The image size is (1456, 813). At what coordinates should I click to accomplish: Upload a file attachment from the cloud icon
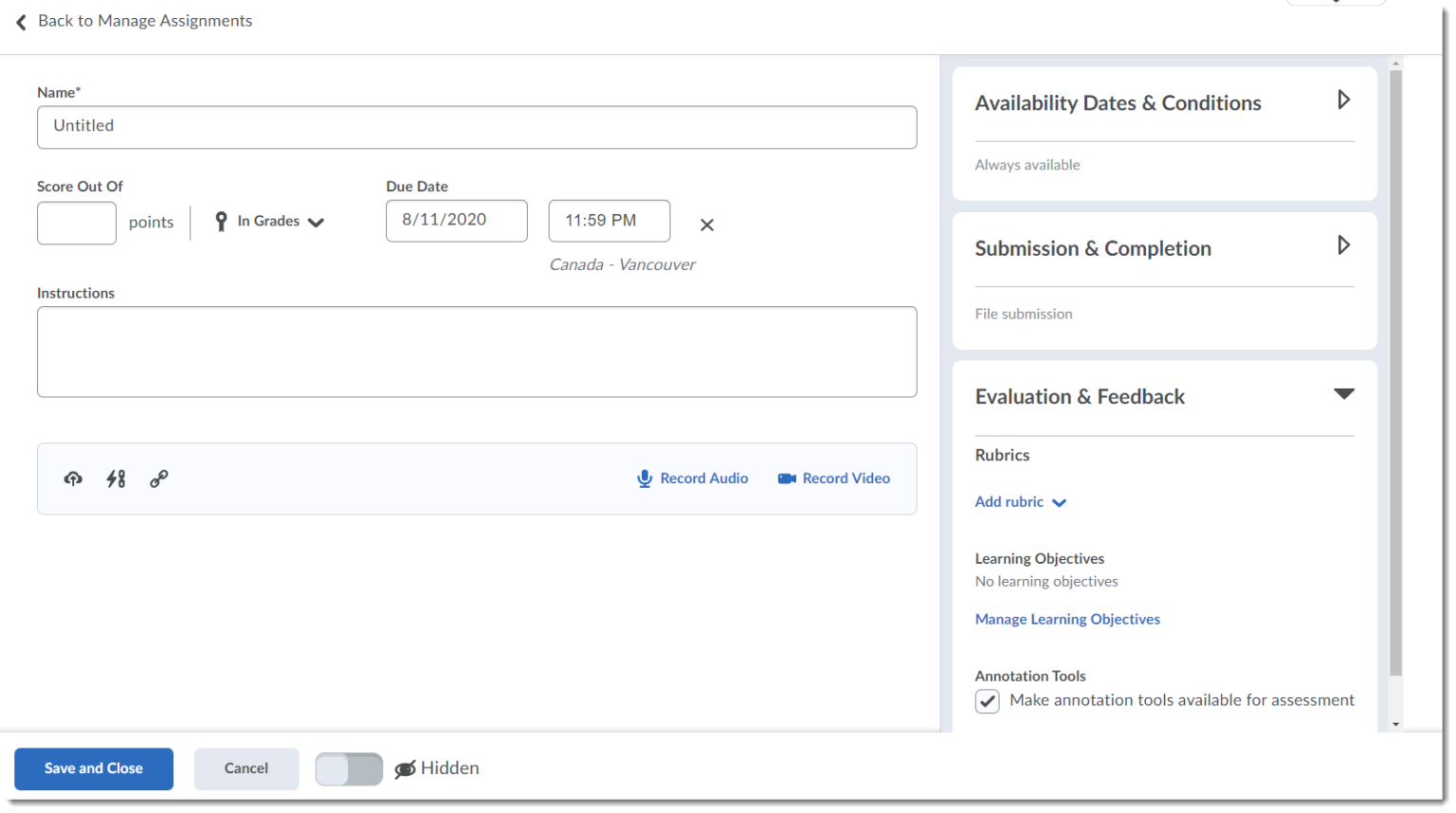[73, 479]
